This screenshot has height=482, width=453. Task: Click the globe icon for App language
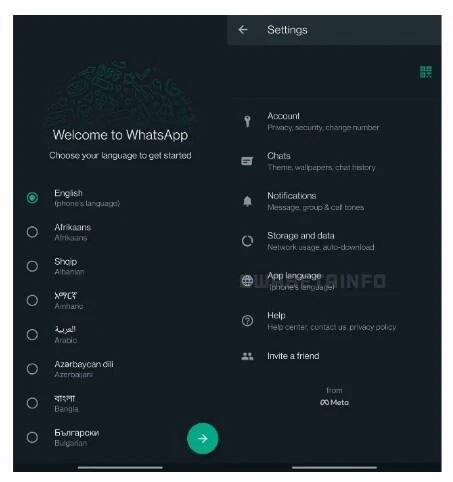[247, 281]
